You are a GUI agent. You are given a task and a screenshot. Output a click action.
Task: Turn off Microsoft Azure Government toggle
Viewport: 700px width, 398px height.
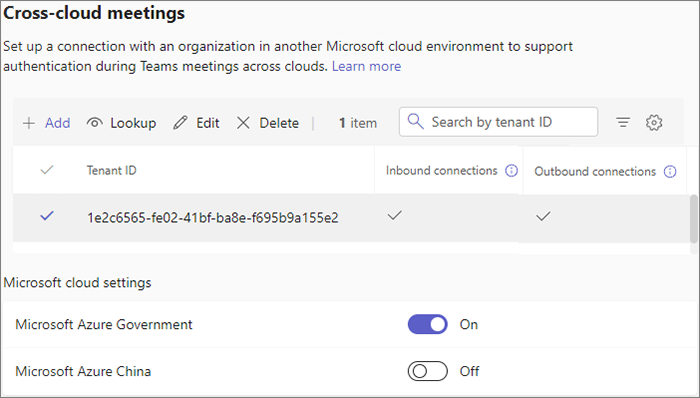pyautogui.click(x=427, y=324)
